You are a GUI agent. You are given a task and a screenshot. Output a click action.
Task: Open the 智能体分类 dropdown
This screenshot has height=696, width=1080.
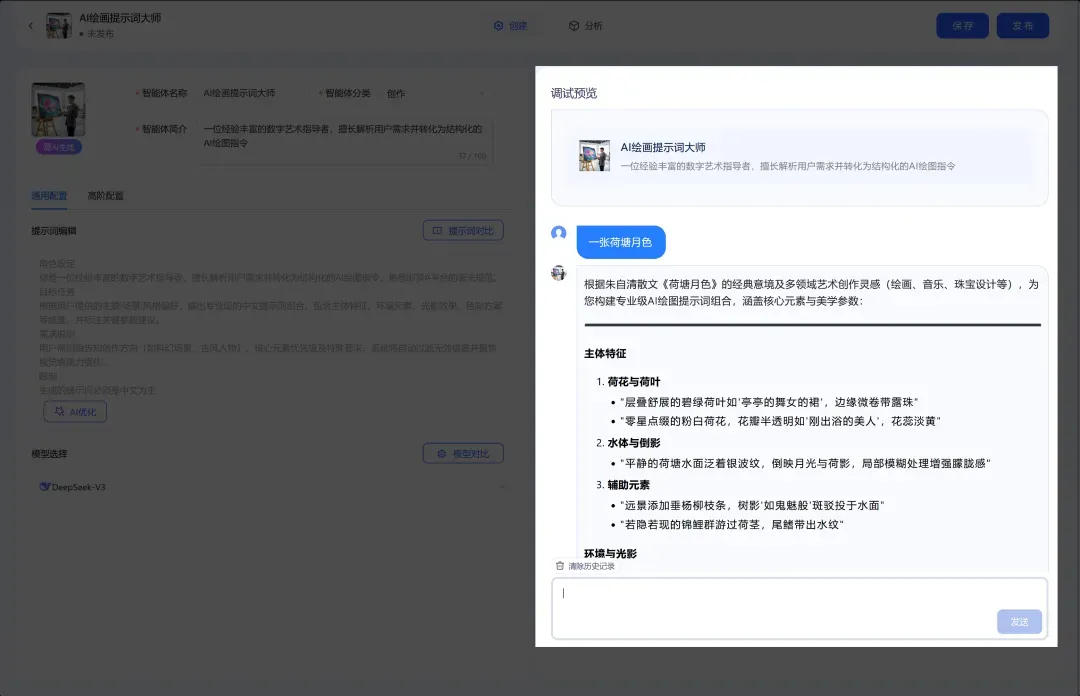click(x=435, y=93)
